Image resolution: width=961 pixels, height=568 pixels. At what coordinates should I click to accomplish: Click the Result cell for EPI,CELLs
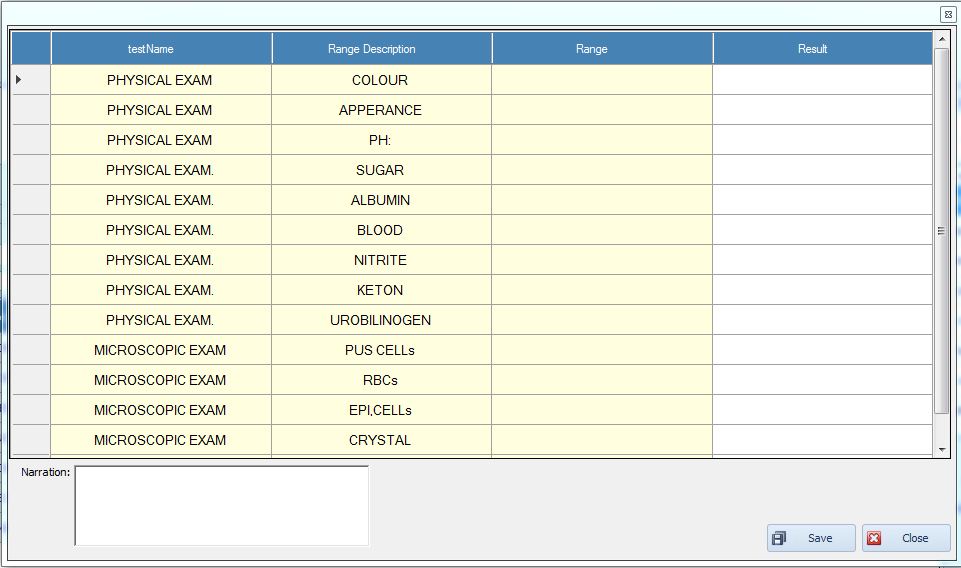822,410
